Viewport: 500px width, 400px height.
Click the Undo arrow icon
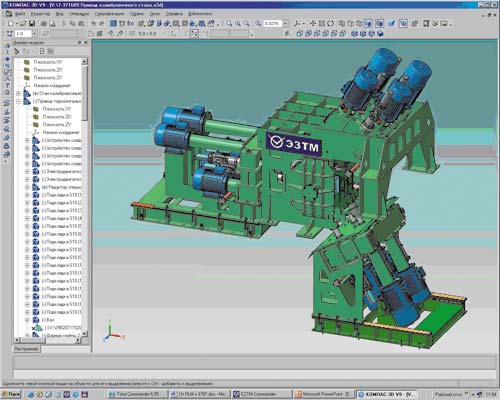coord(93,23)
